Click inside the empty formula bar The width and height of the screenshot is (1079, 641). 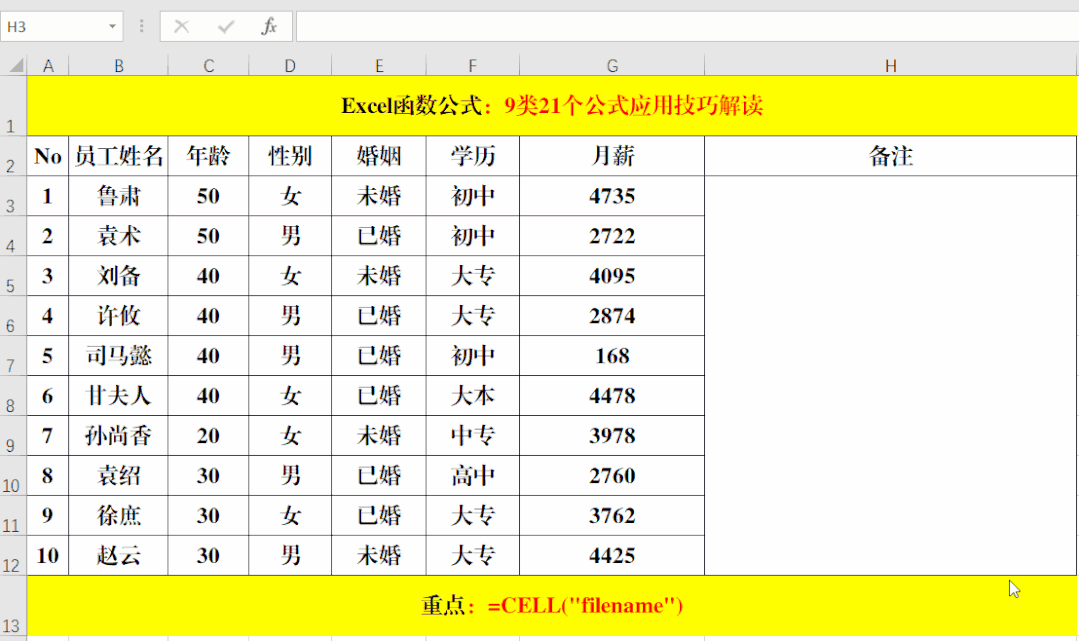(600, 26)
